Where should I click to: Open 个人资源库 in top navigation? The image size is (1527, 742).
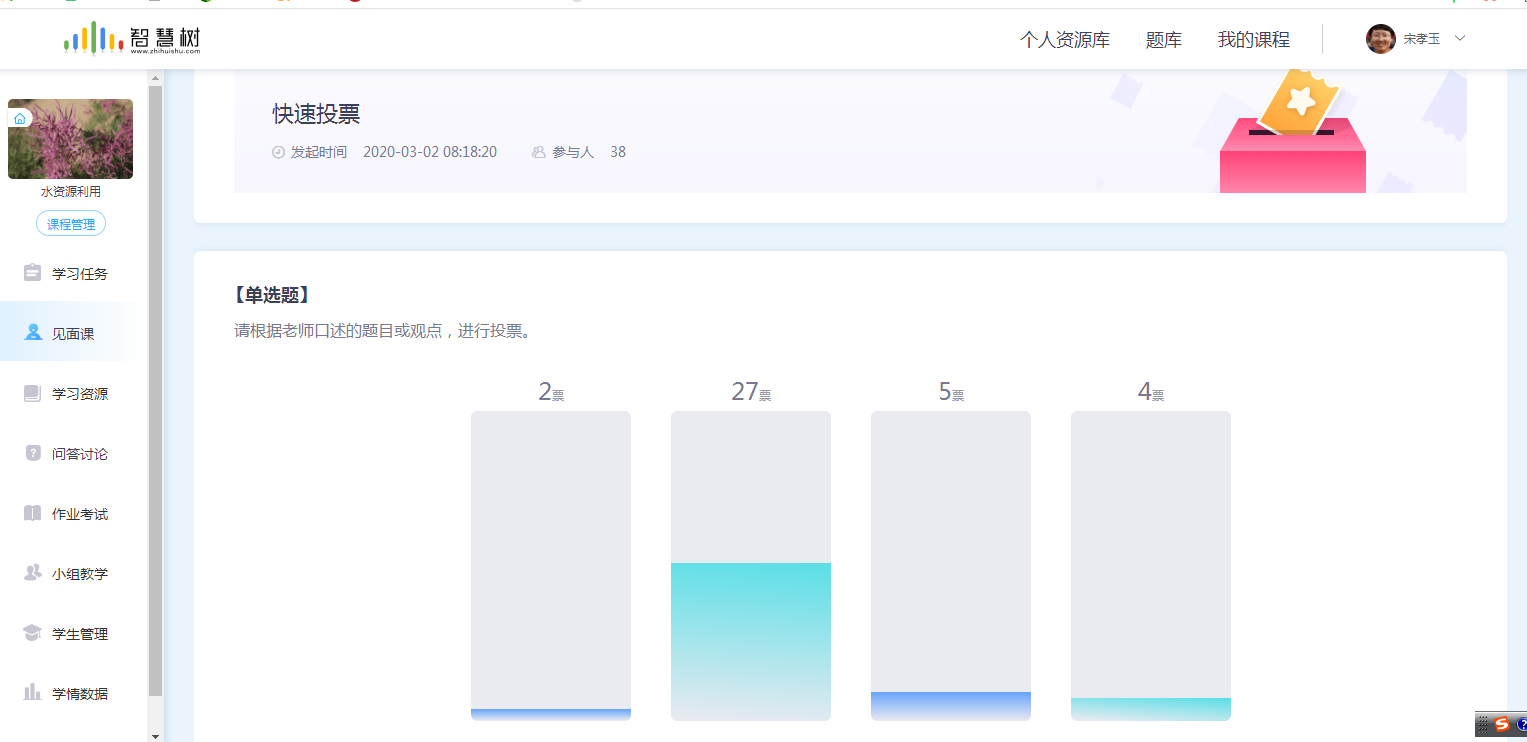(x=1064, y=40)
